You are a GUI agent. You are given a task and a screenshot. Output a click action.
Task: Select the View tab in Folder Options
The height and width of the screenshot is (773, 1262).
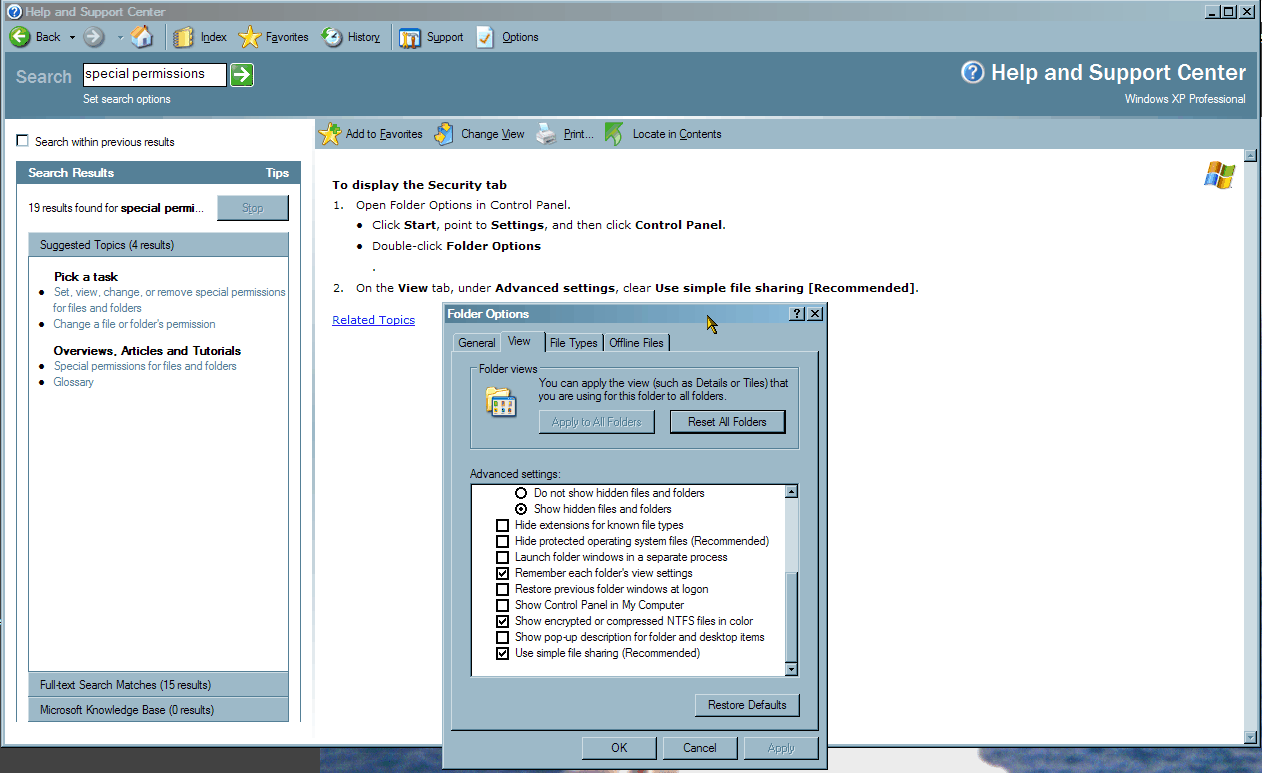click(x=520, y=341)
